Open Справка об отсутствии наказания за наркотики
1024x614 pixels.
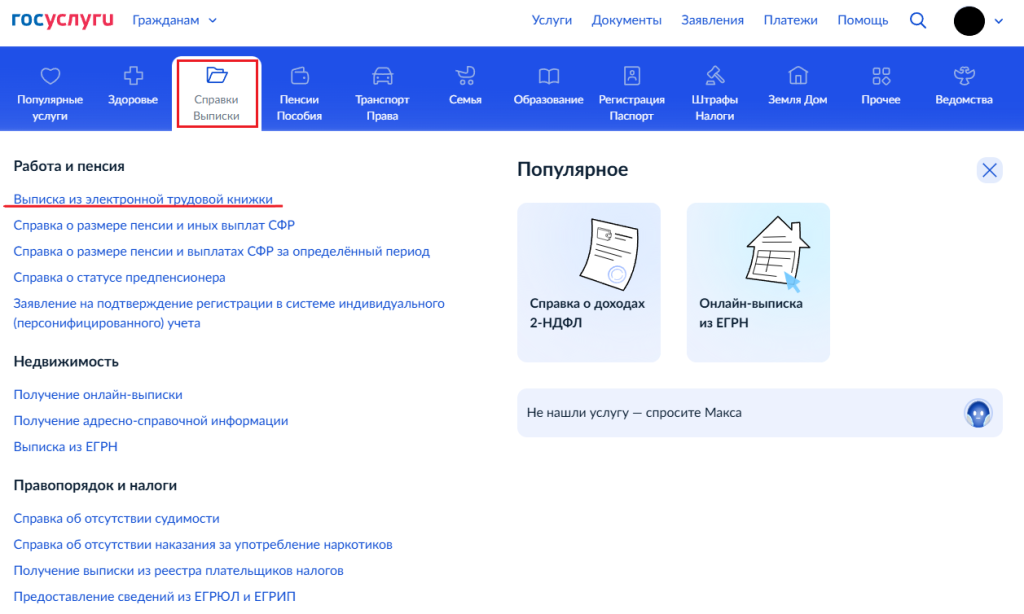click(203, 545)
